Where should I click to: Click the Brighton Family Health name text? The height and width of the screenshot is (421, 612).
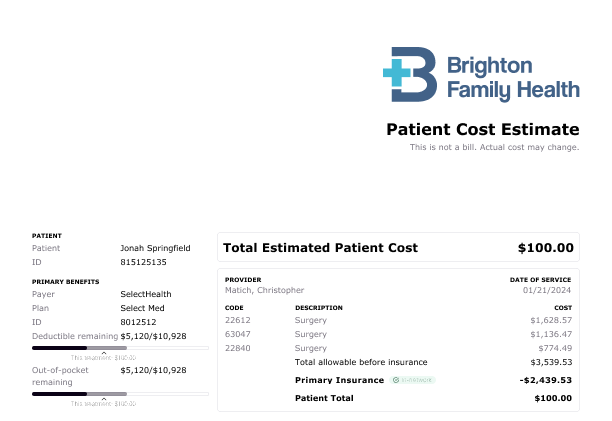(513, 78)
